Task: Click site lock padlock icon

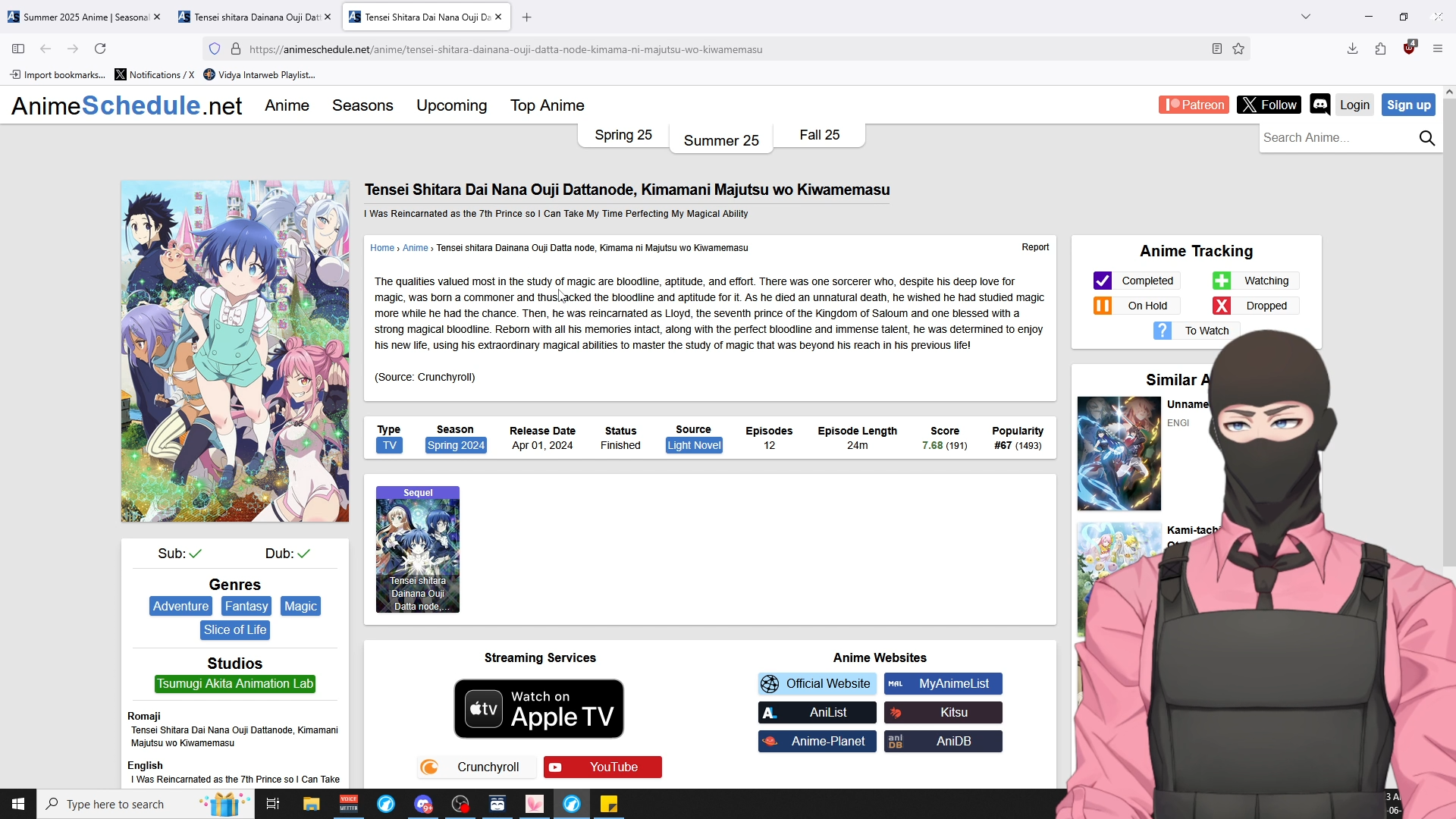Action: (x=236, y=49)
